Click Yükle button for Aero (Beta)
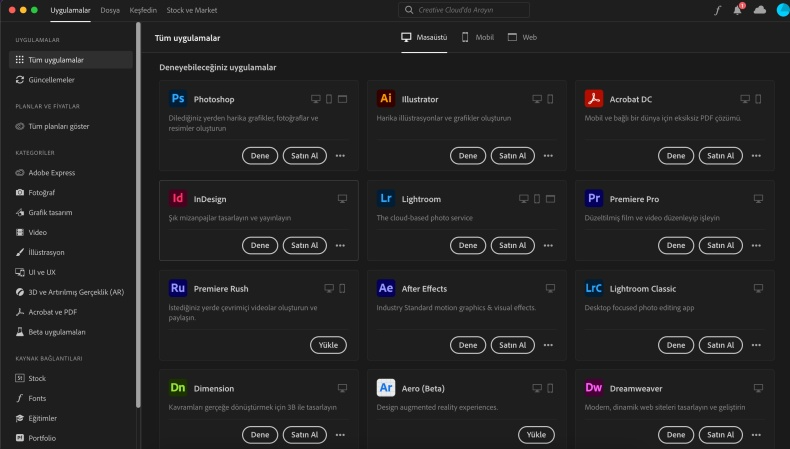The image size is (790, 449). click(x=536, y=435)
